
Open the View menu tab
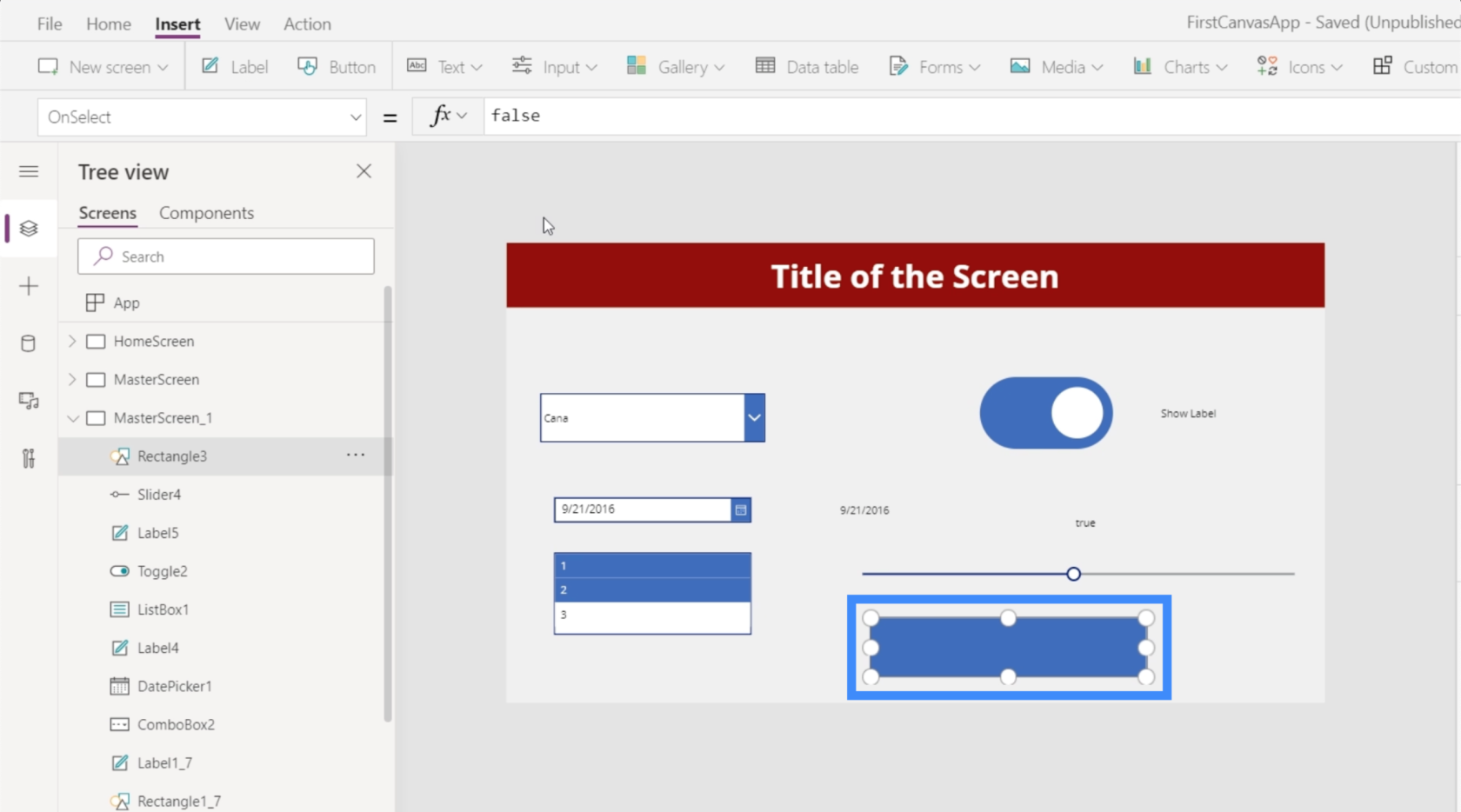point(242,24)
